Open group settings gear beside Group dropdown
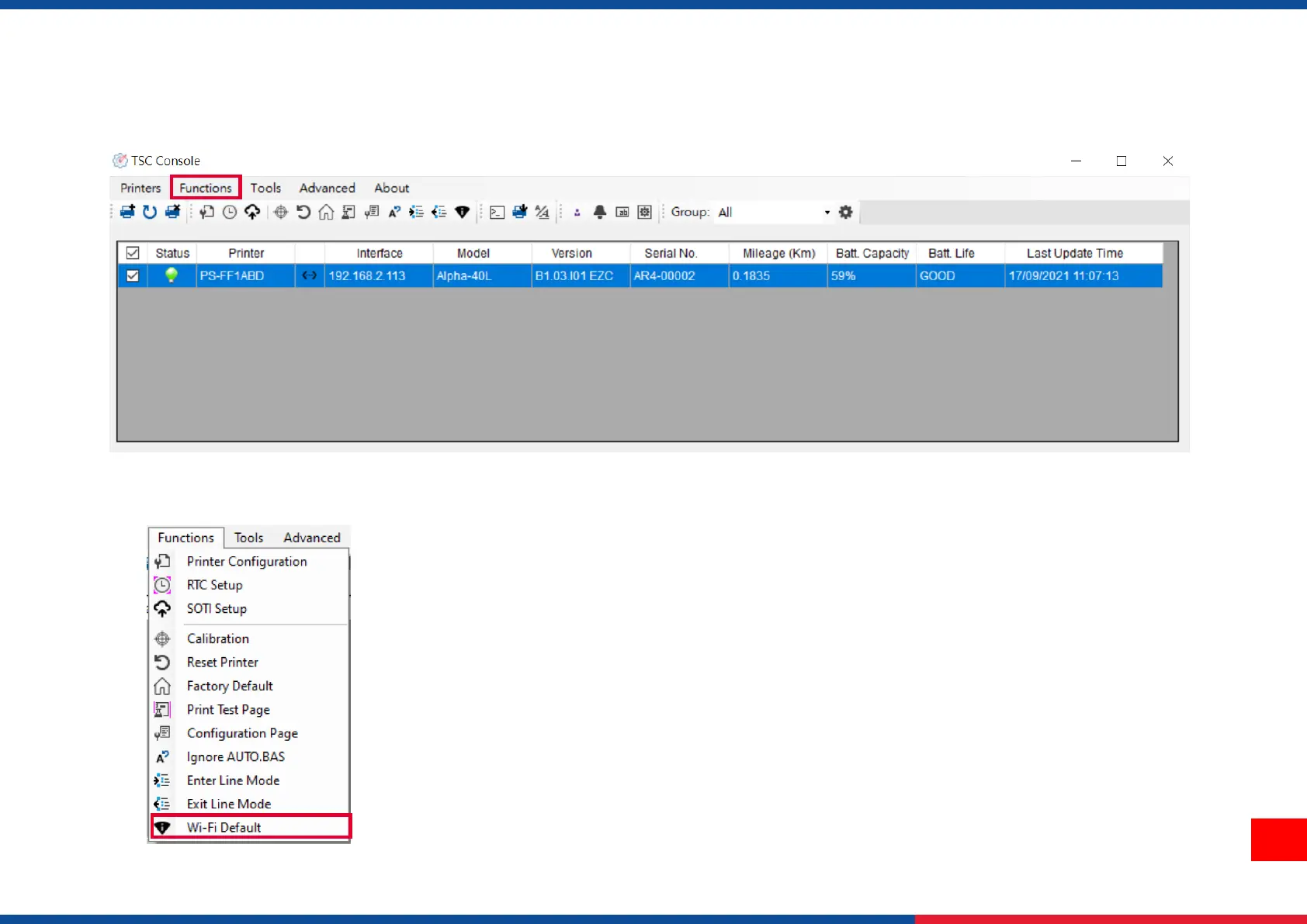1307x924 pixels. pyautogui.click(x=846, y=212)
